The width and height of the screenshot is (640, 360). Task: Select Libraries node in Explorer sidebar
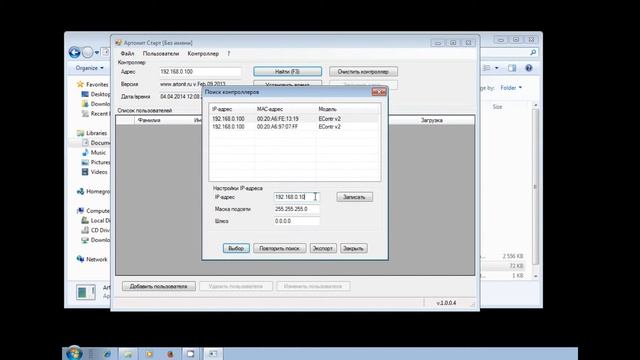96,133
